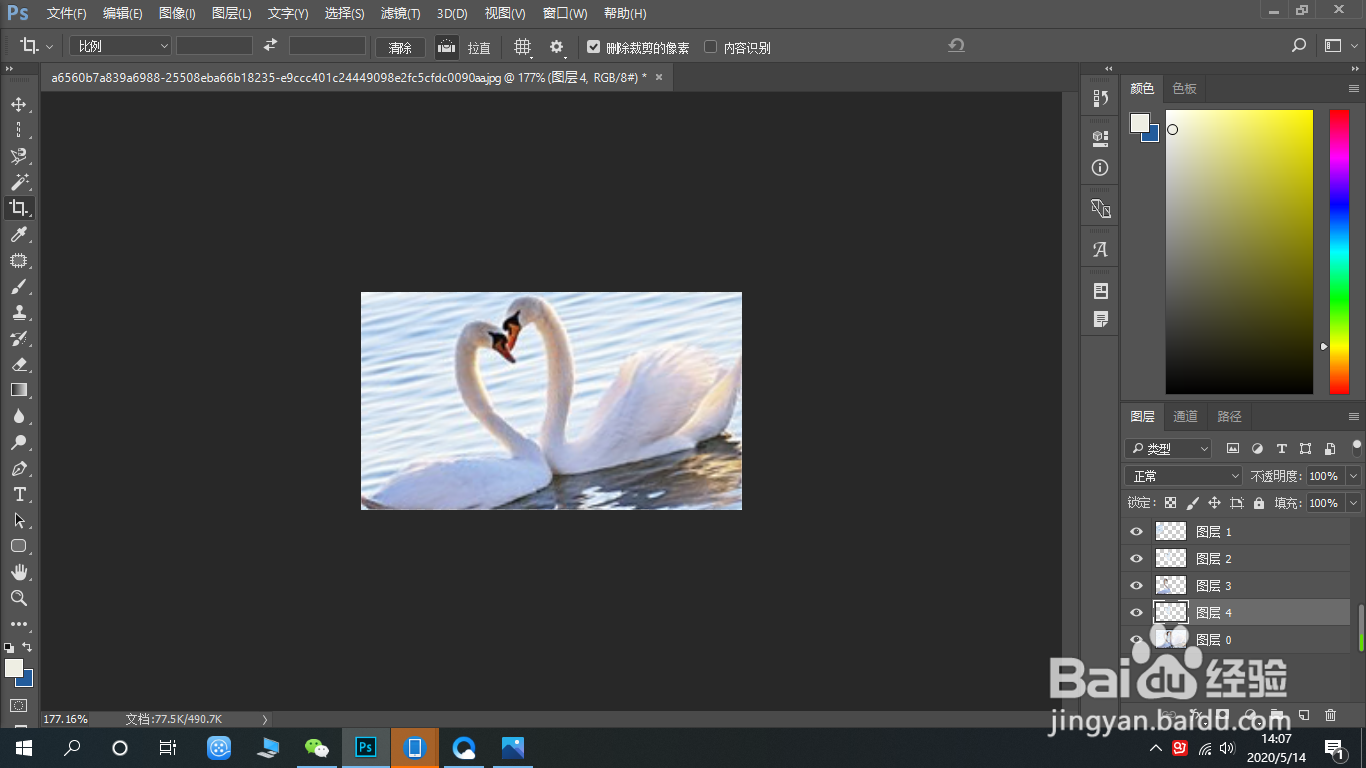This screenshot has height=768, width=1366.
Task: Open the crop overlay grid options
Action: point(523,47)
